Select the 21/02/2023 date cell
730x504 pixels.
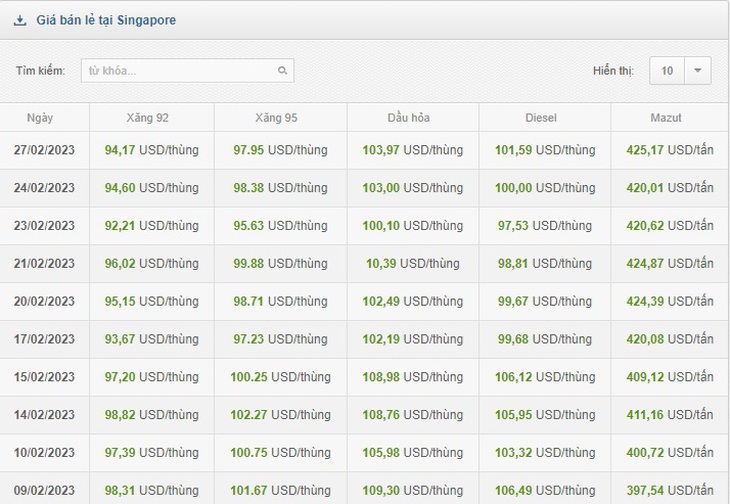tap(44, 263)
